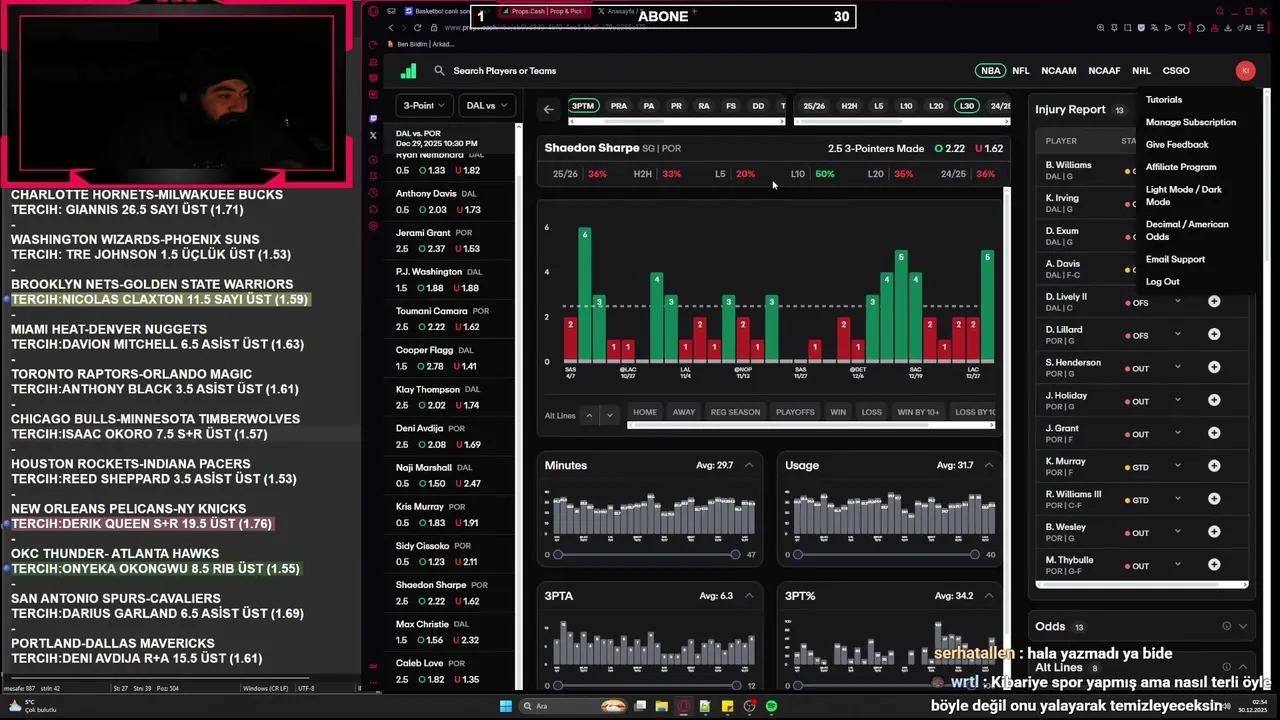Add S. Henderson with plus icon
The height and width of the screenshot is (720, 1280).
point(1214,367)
